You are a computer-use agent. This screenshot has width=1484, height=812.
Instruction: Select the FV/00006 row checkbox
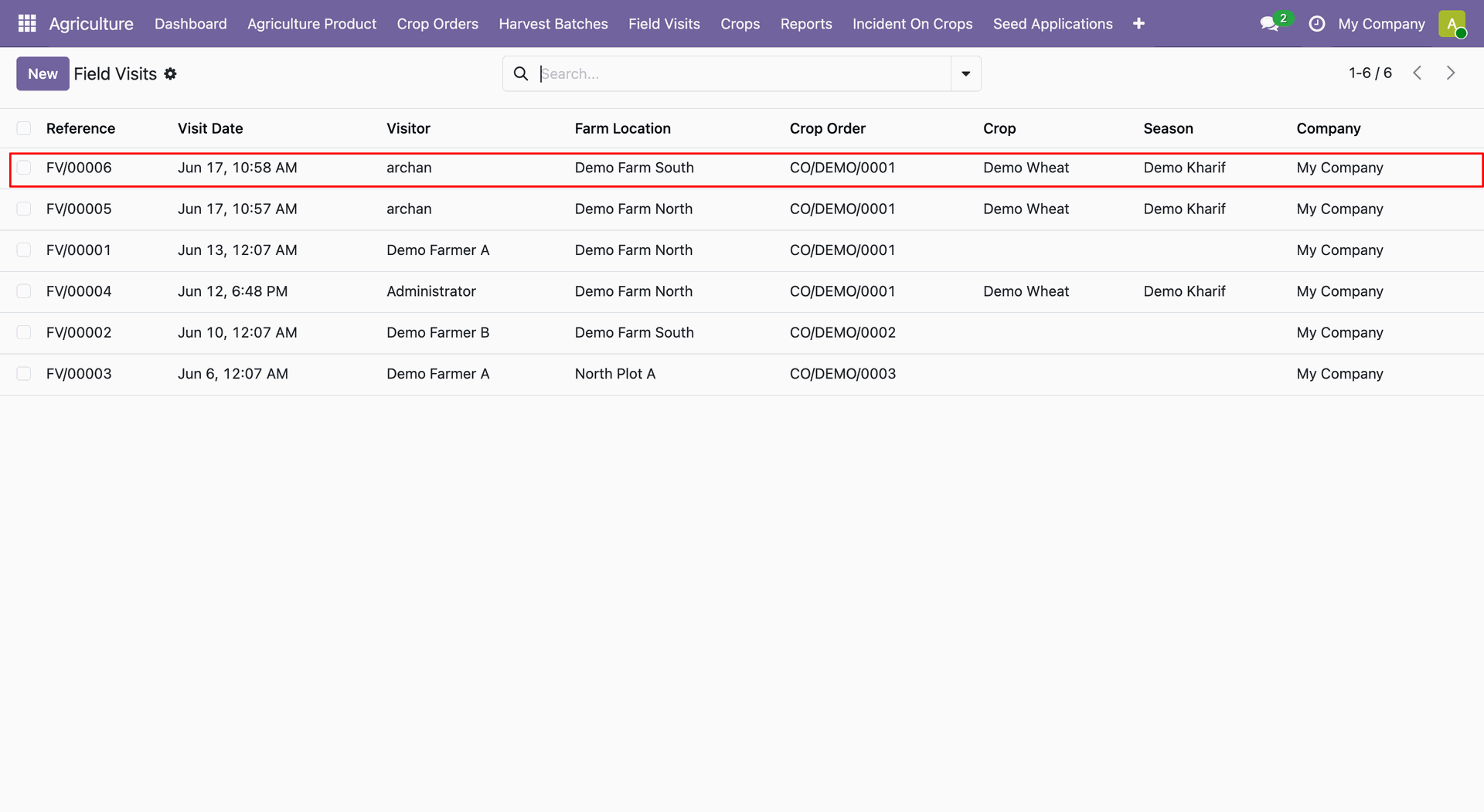(x=24, y=168)
